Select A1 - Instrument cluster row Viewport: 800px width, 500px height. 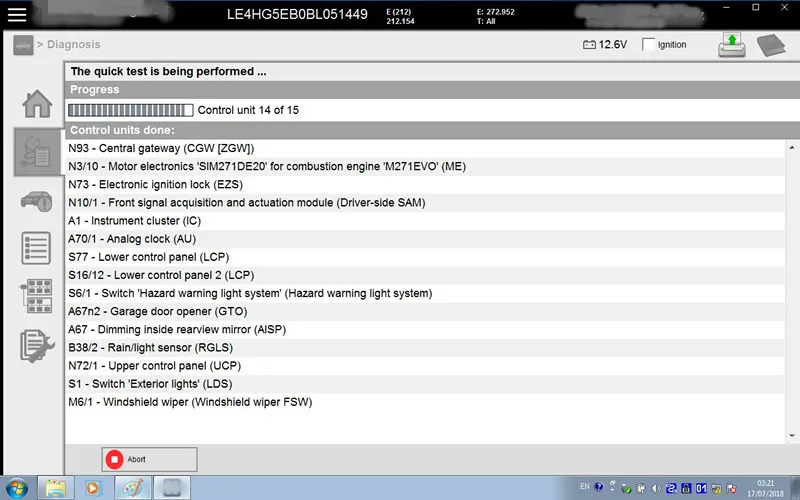[424, 221]
